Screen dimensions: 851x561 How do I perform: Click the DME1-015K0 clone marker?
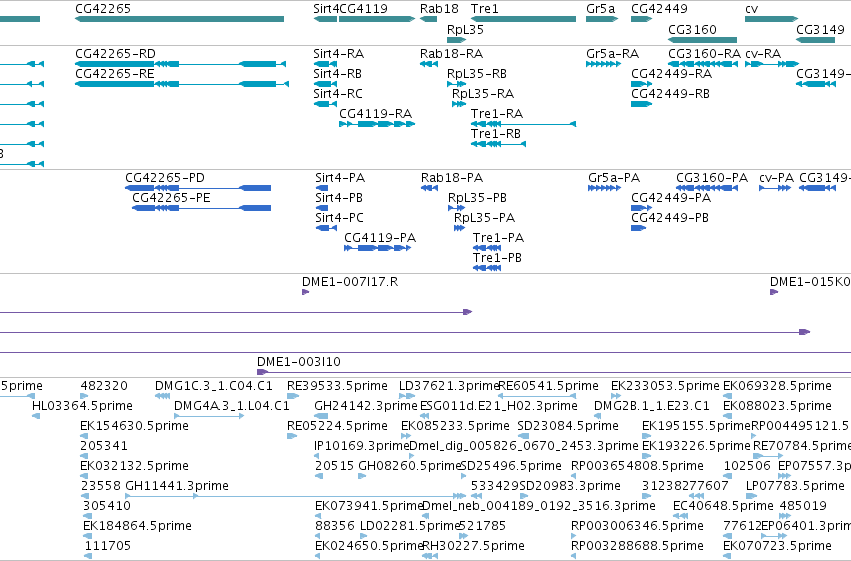coord(774,292)
